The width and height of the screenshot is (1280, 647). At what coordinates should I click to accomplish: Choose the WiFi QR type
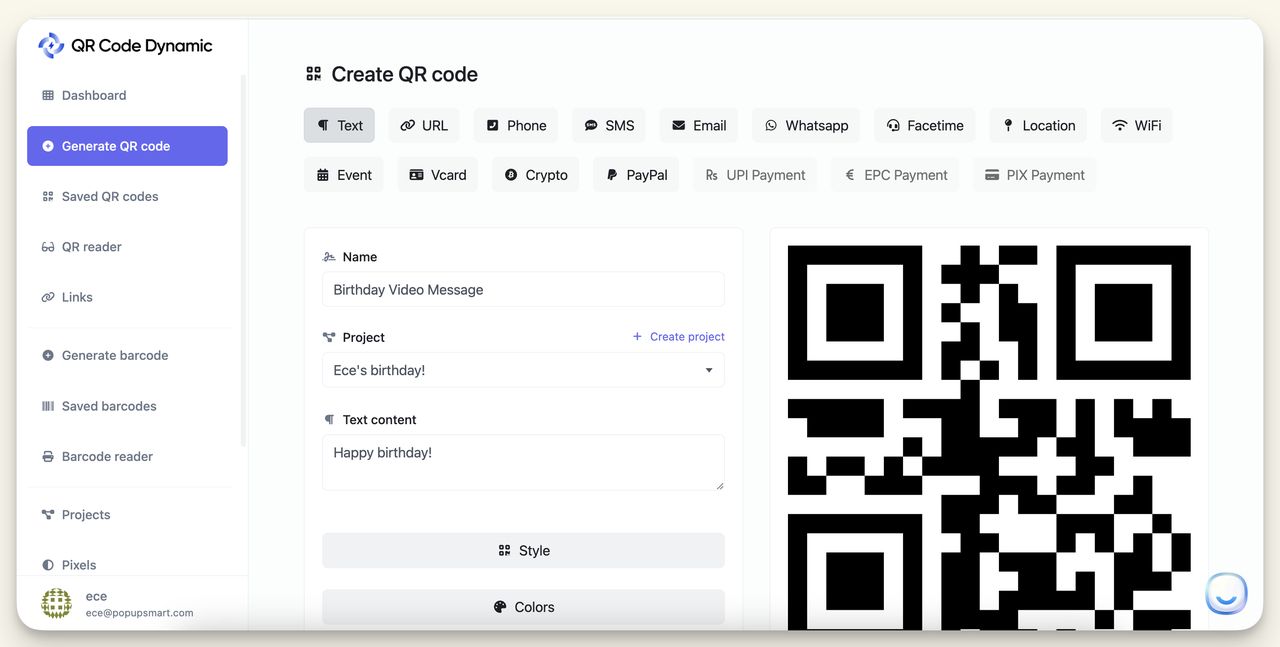point(1136,126)
